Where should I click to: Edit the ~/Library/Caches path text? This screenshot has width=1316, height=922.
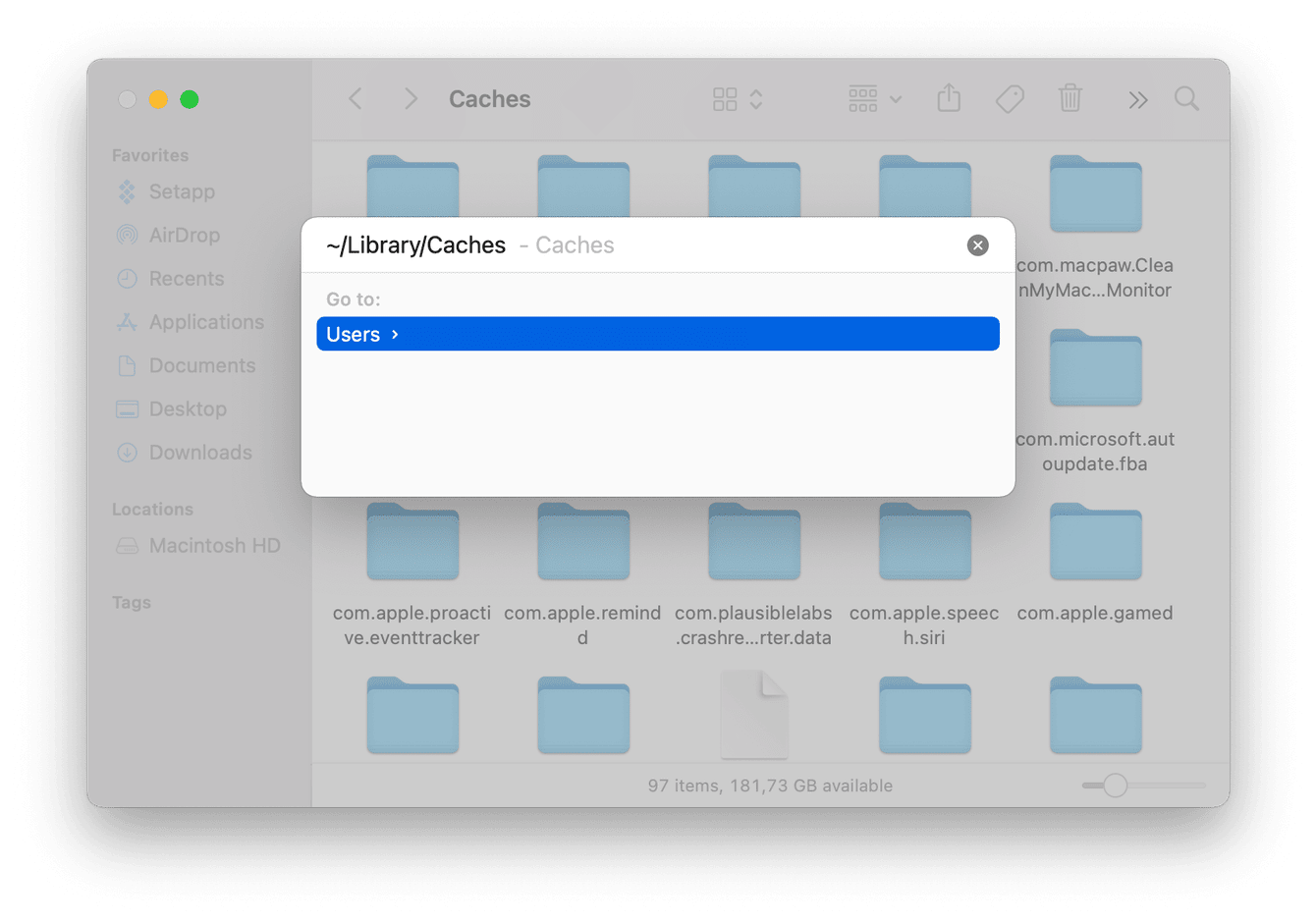tap(415, 244)
